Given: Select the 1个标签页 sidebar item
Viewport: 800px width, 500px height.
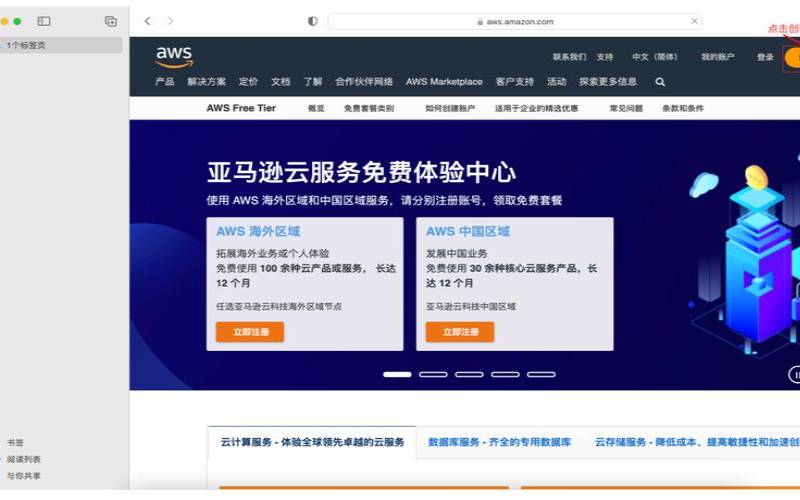Looking at the screenshot, I should [60, 45].
